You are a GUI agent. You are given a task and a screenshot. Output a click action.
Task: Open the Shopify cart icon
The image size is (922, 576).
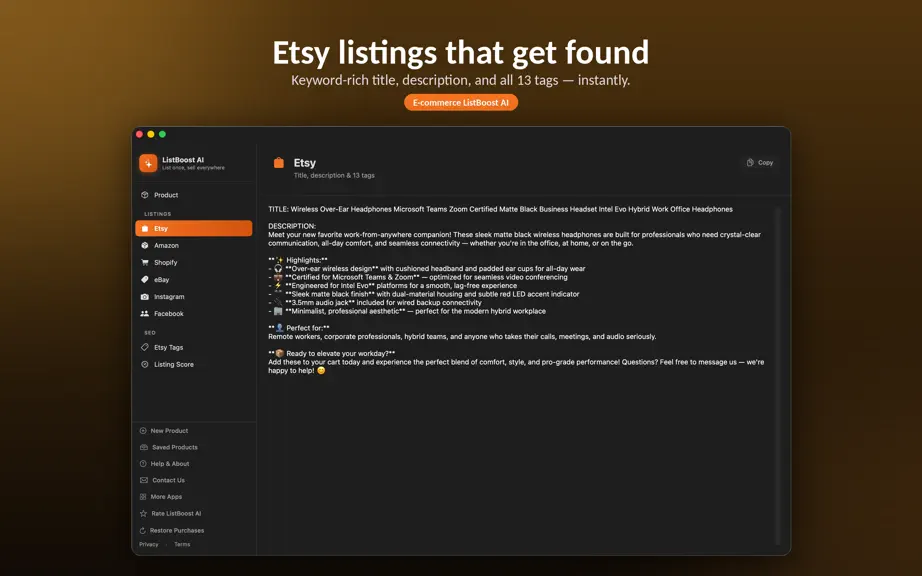[x=145, y=263]
